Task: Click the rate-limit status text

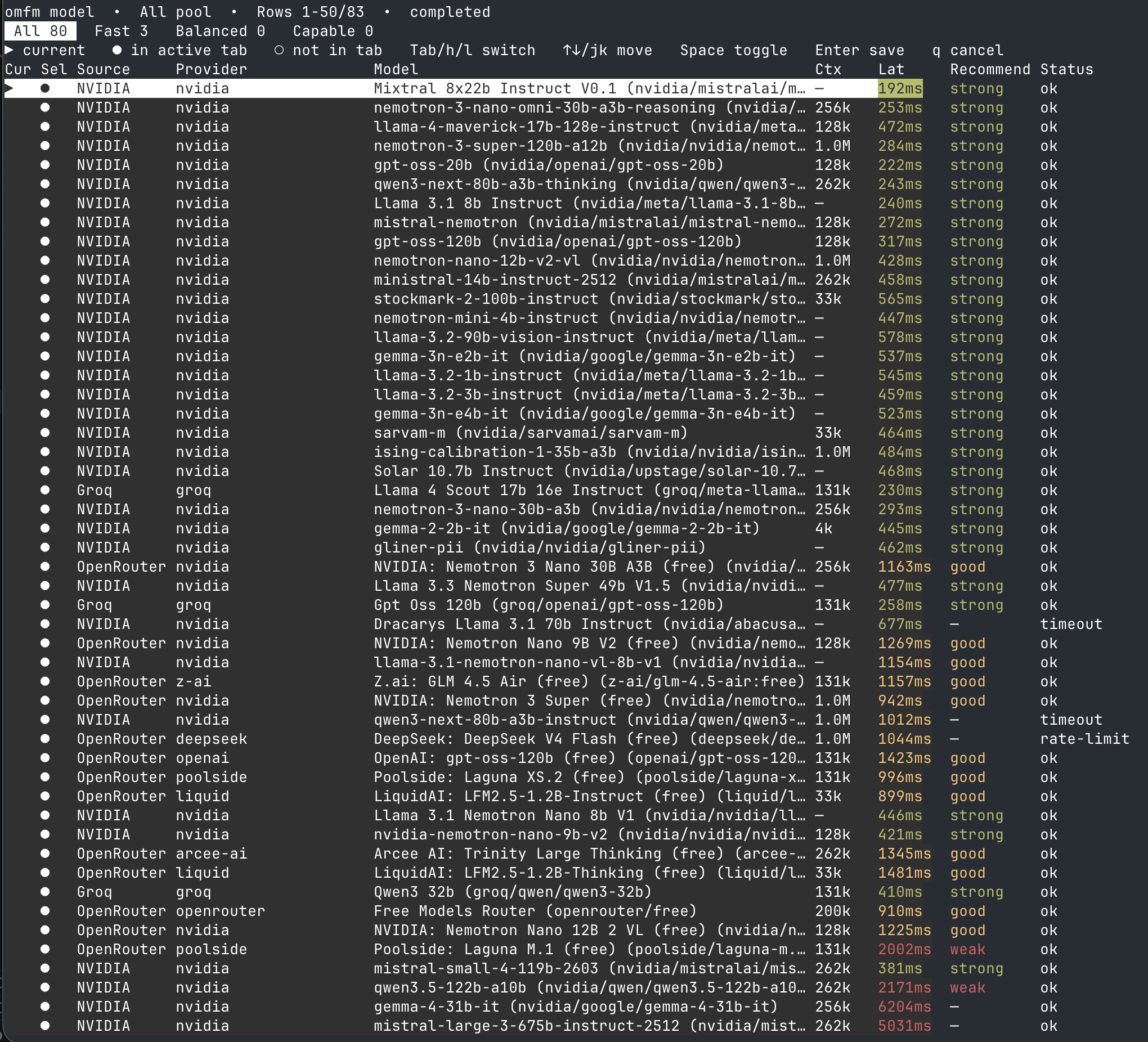Action: click(1084, 739)
